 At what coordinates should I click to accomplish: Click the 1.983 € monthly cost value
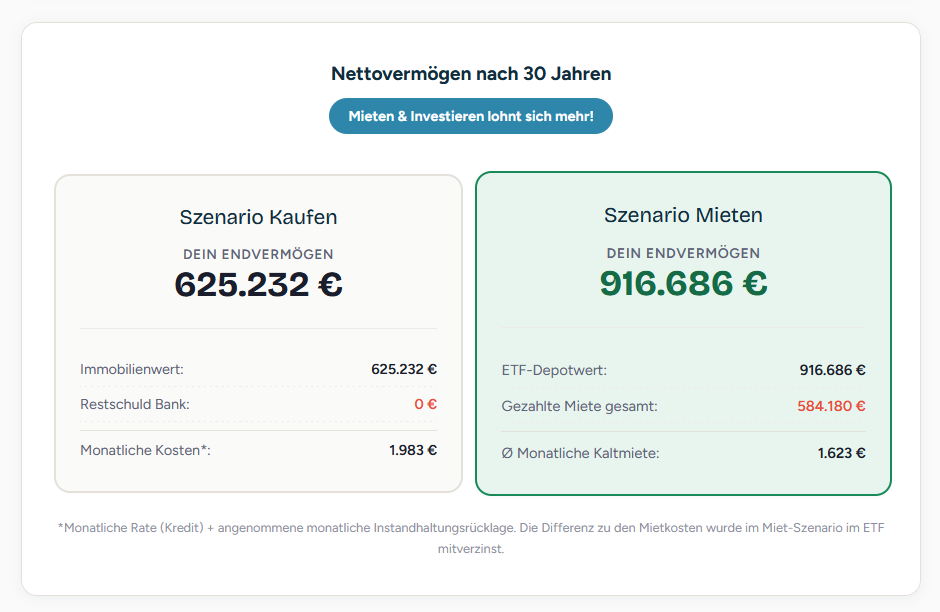[x=412, y=450]
